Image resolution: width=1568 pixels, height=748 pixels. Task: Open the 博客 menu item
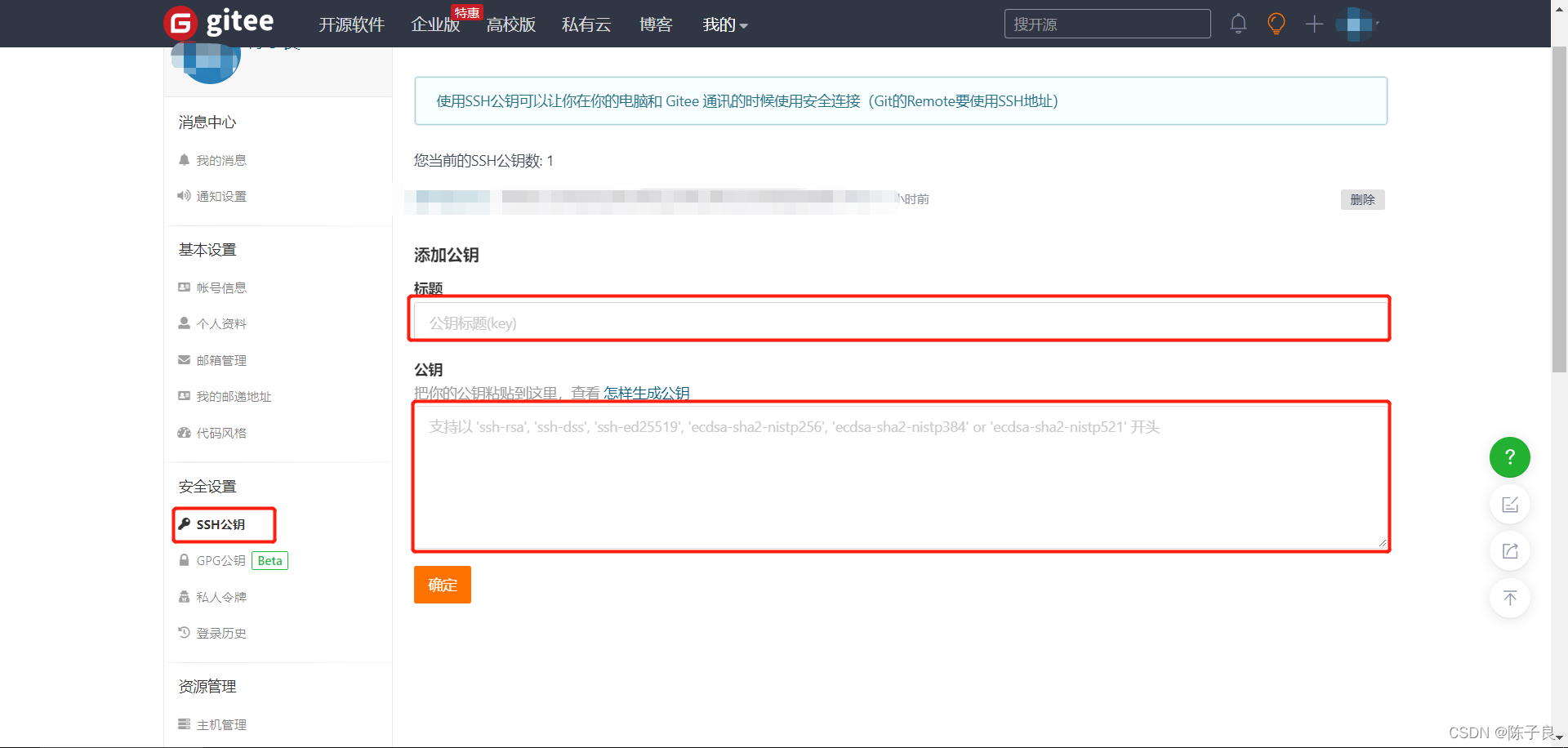pyautogui.click(x=656, y=24)
